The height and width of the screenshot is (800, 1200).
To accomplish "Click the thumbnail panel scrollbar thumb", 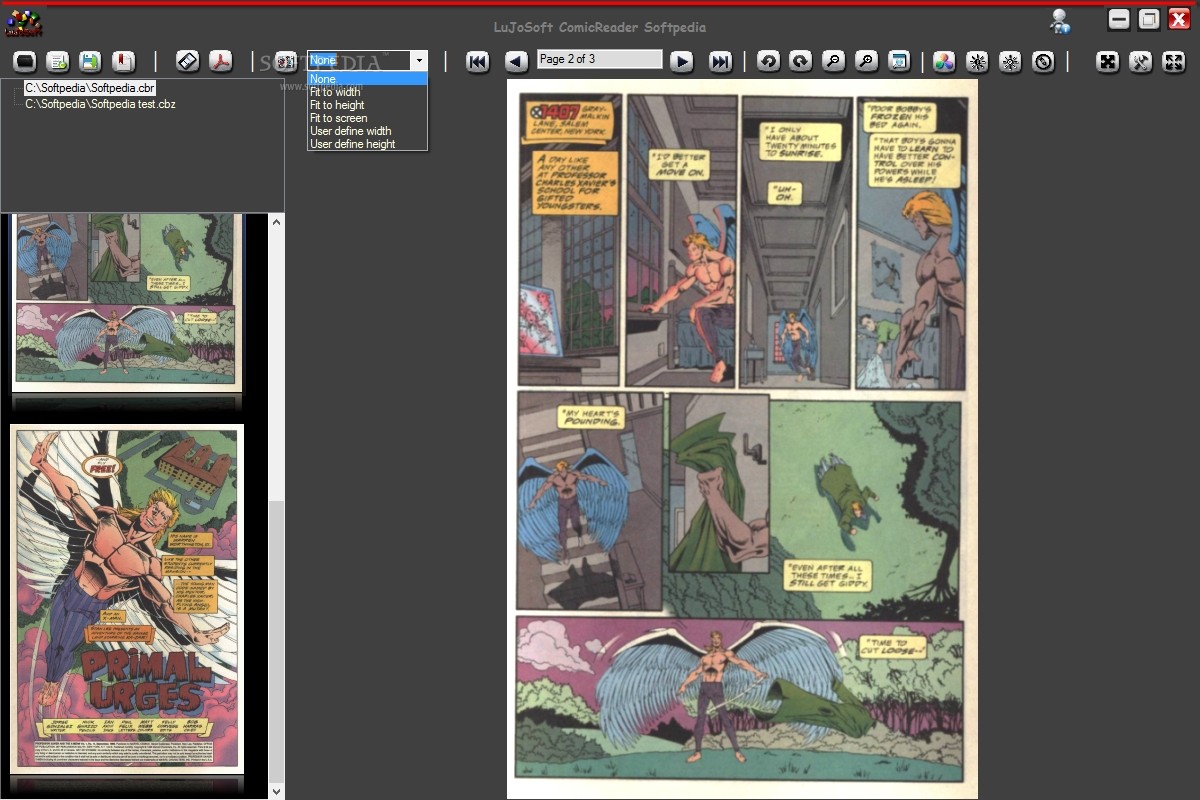I will (x=277, y=640).
